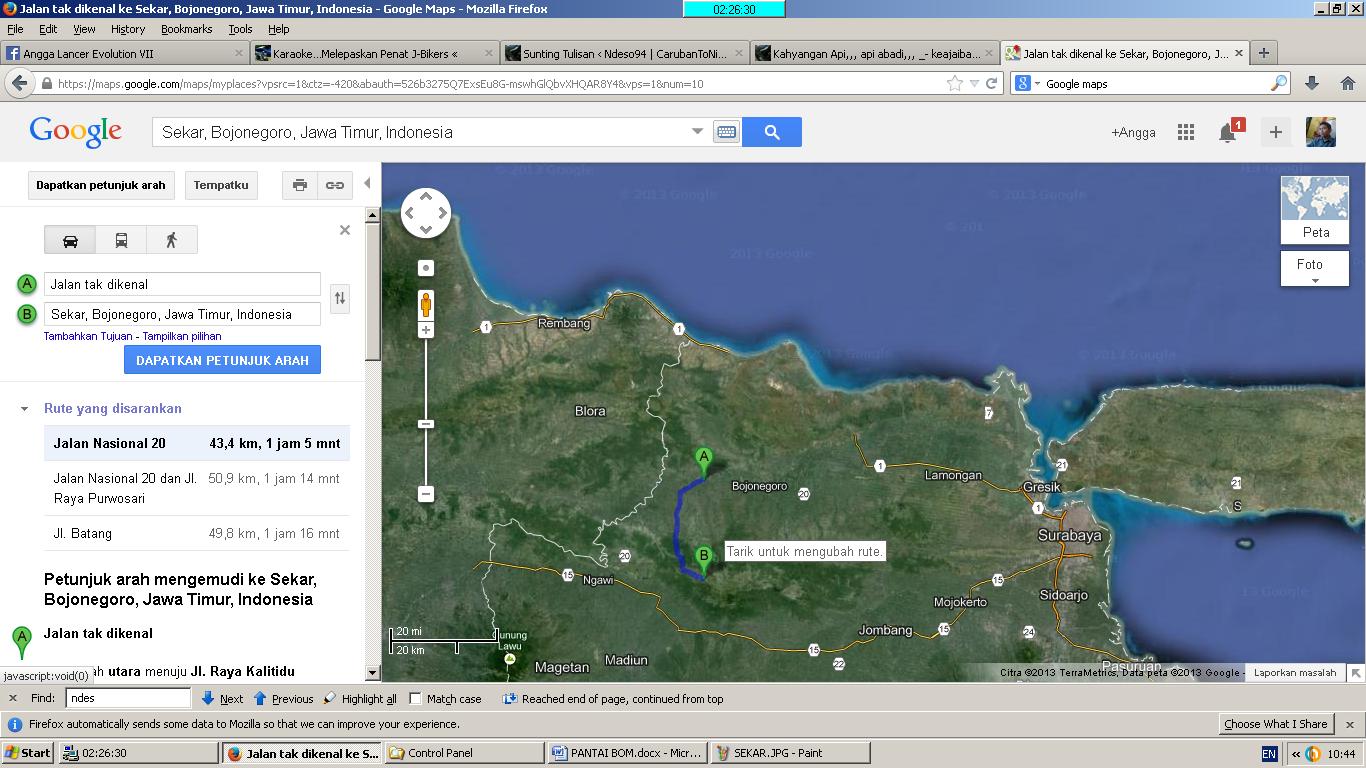
Task: Select the public transit bus mode
Action: click(x=121, y=240)
